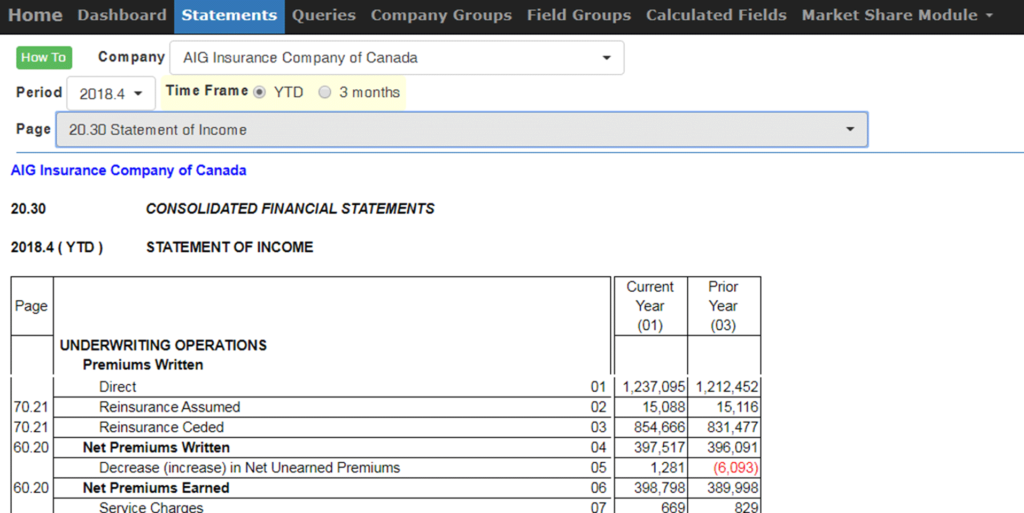Select the Statements tab

(229, 15)
